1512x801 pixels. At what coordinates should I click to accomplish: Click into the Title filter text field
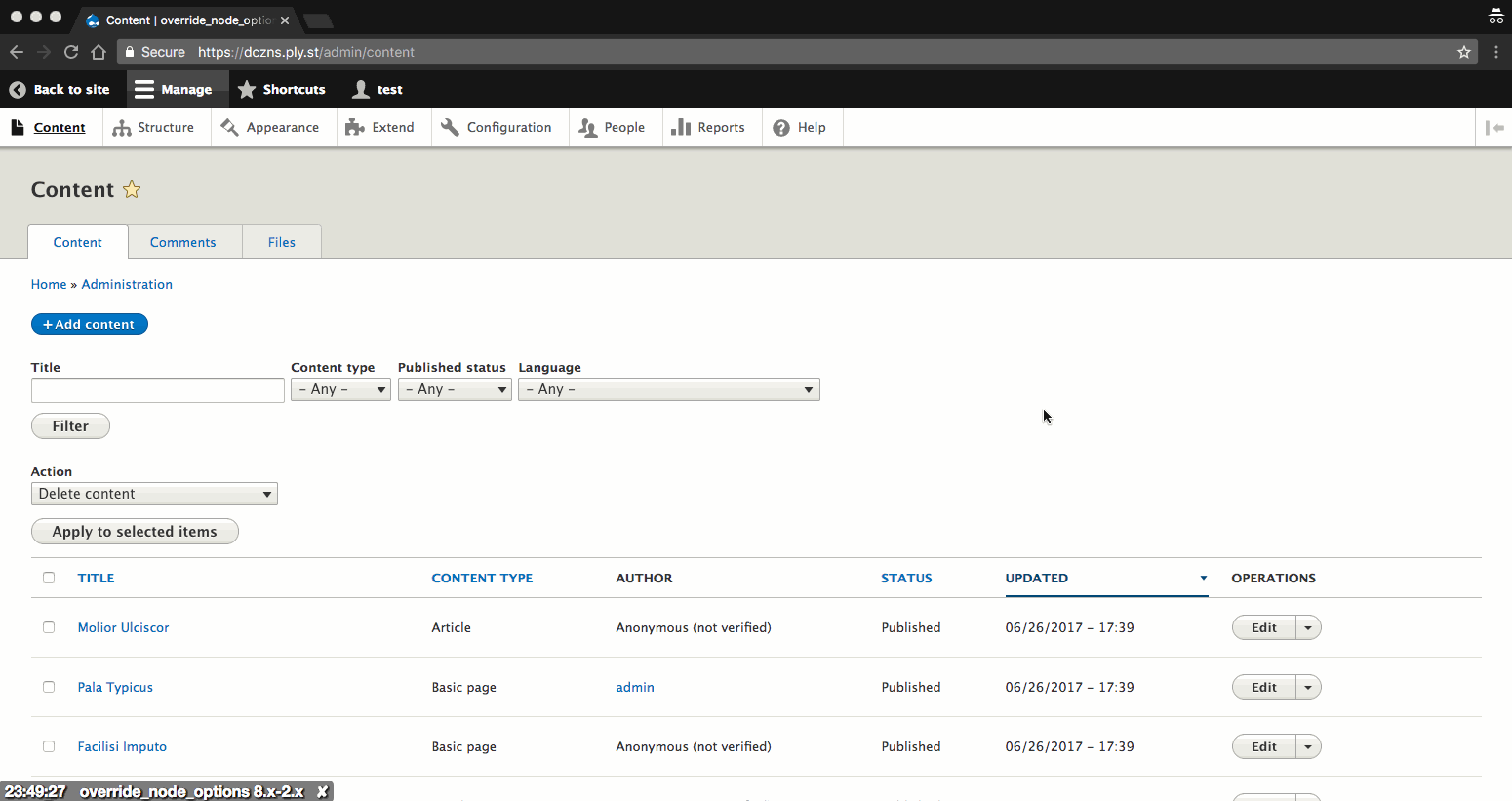(157, 390)
